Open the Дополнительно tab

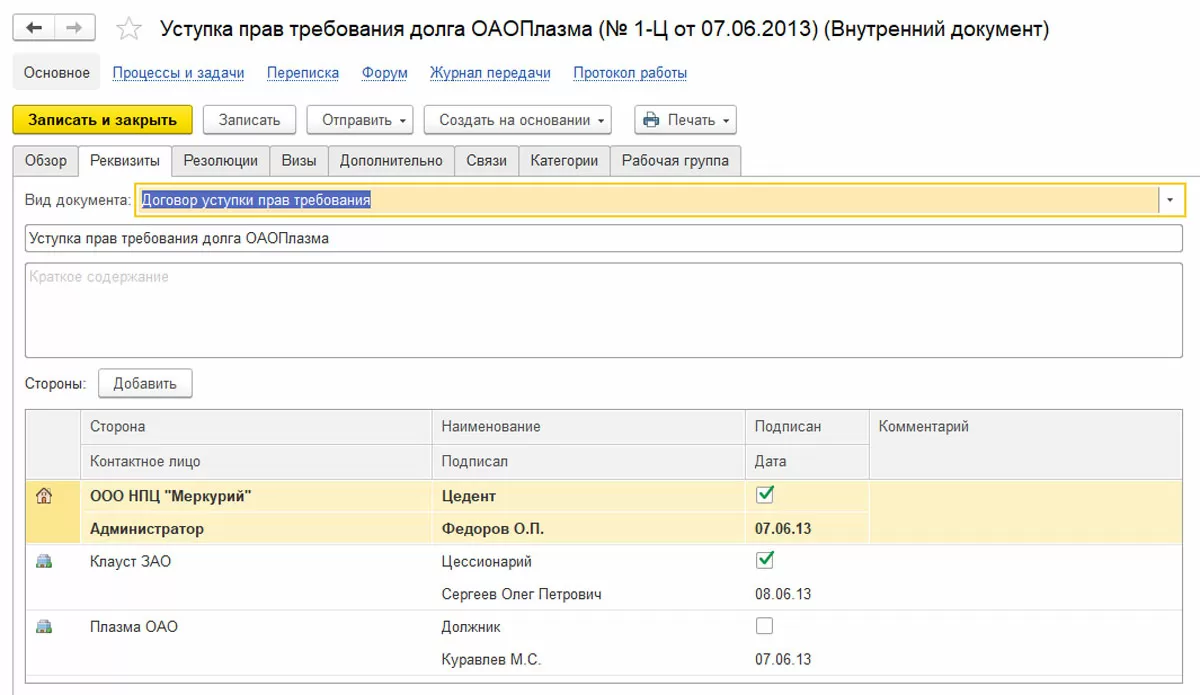tap(391, 160)
